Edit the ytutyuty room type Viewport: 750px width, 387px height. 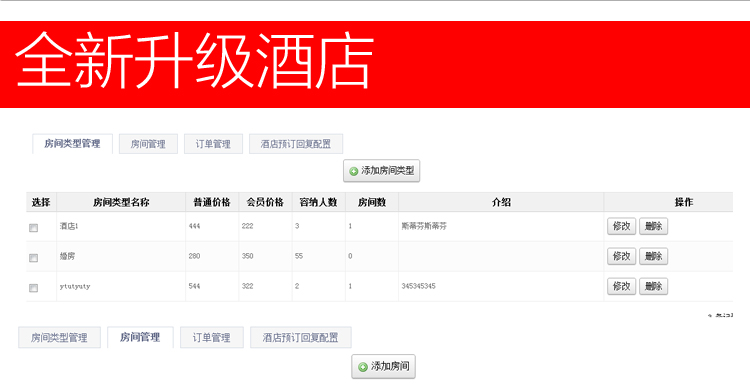tap(621, 286)
